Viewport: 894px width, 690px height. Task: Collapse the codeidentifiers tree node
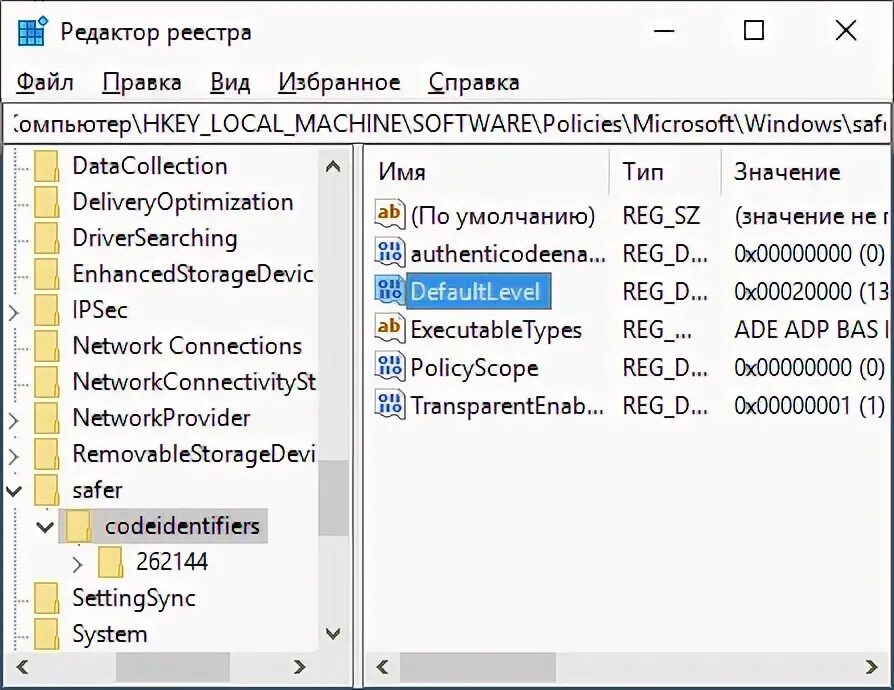pyautogui.click(x=45, y=527)
